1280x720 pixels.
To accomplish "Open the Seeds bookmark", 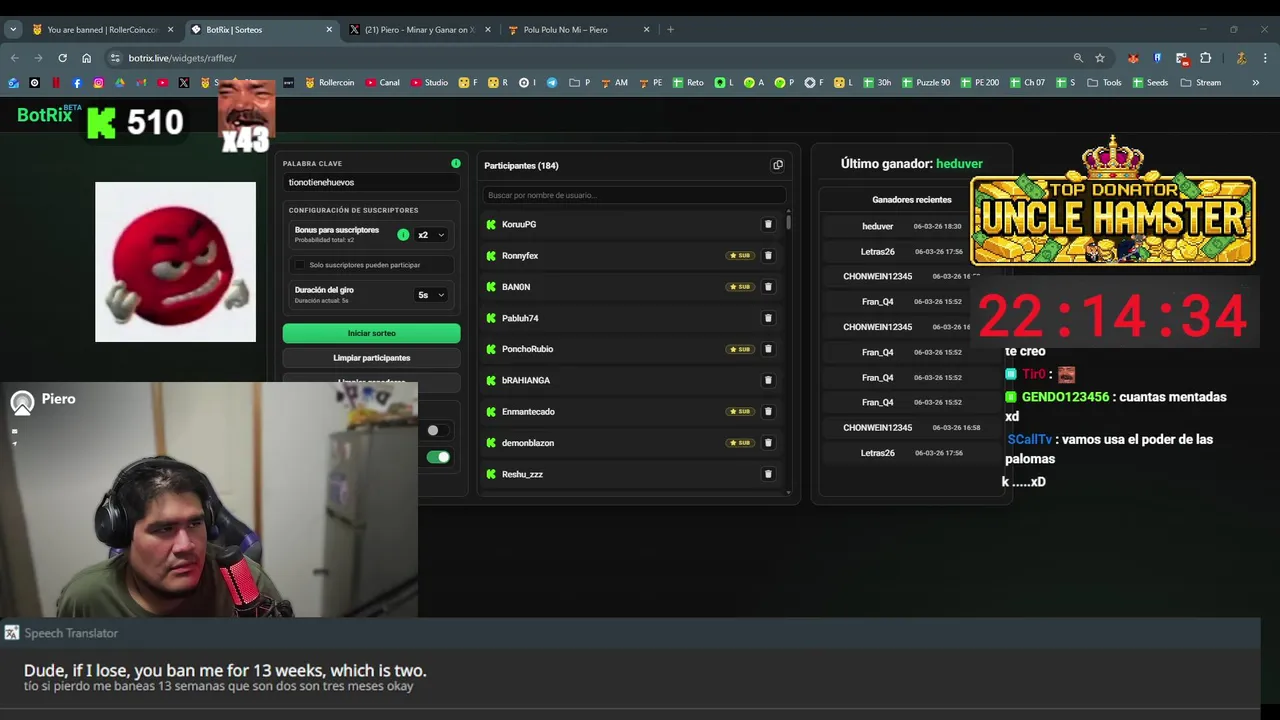I will pos(1150,83).
